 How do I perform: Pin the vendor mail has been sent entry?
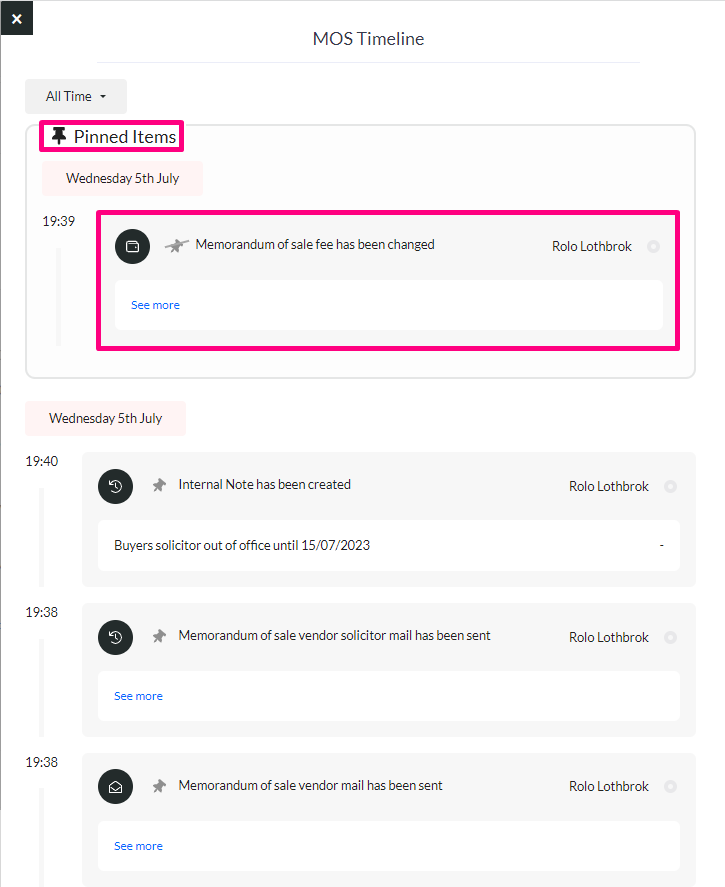(159, 786)
